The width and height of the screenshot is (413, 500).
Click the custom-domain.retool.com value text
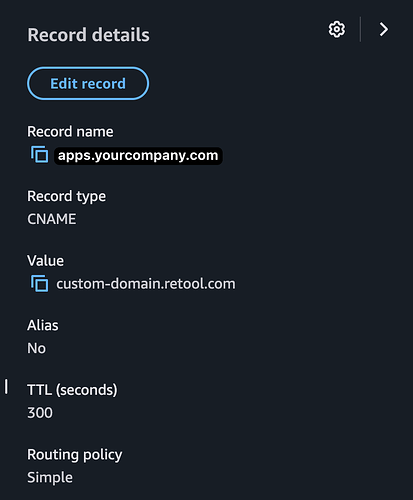[x=146, y=284]
